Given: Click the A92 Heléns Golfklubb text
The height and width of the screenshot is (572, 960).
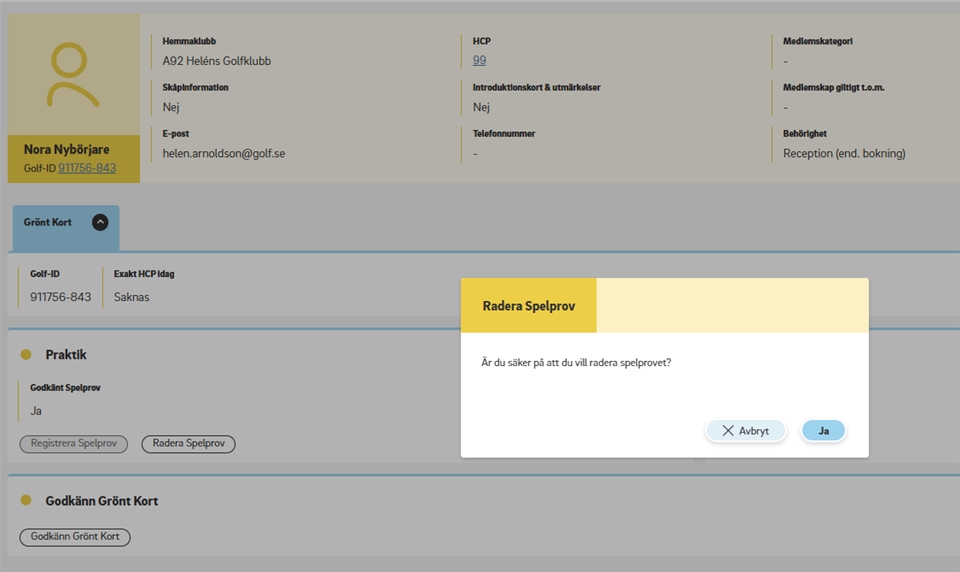Looking at the screenshot, I should tap(217, 61).
